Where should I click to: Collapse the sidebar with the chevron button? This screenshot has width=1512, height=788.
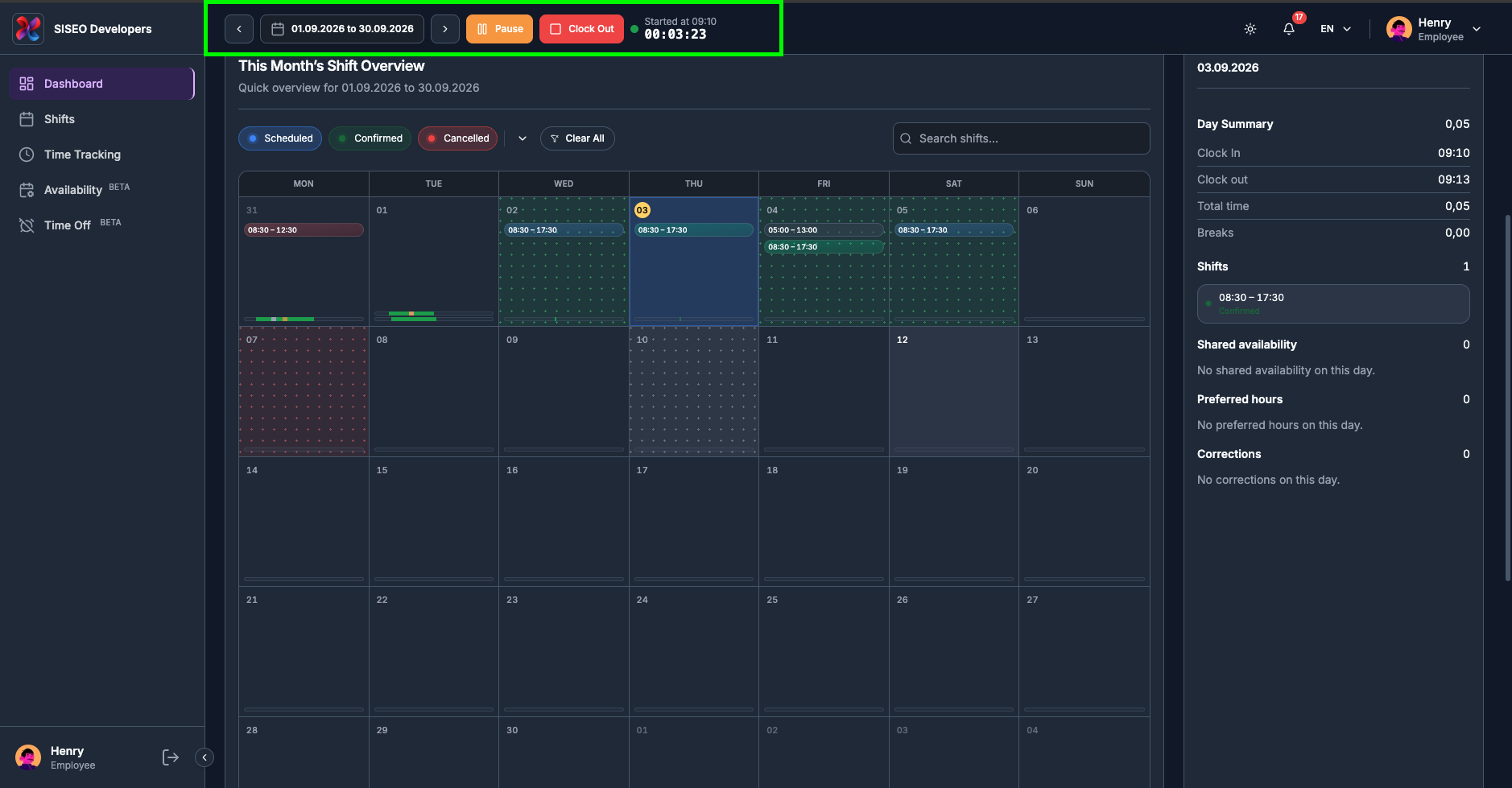(204, 757)
